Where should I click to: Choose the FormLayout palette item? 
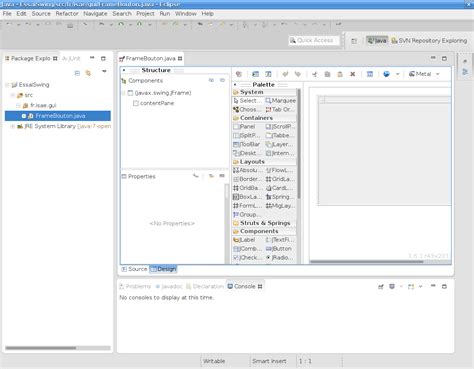(x=247, y=206)
